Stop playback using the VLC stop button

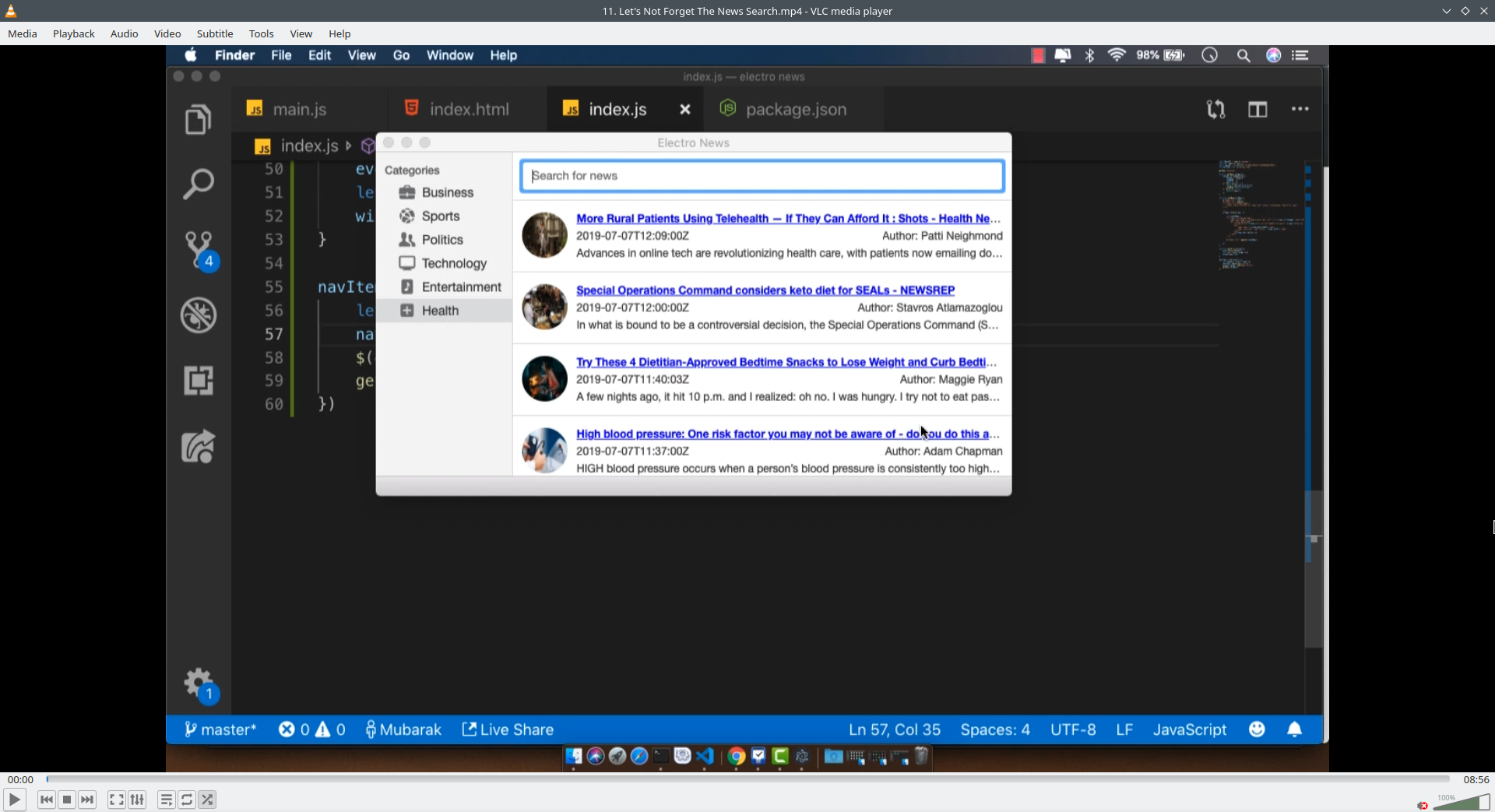pyautogui.click(x=67, y=800)
